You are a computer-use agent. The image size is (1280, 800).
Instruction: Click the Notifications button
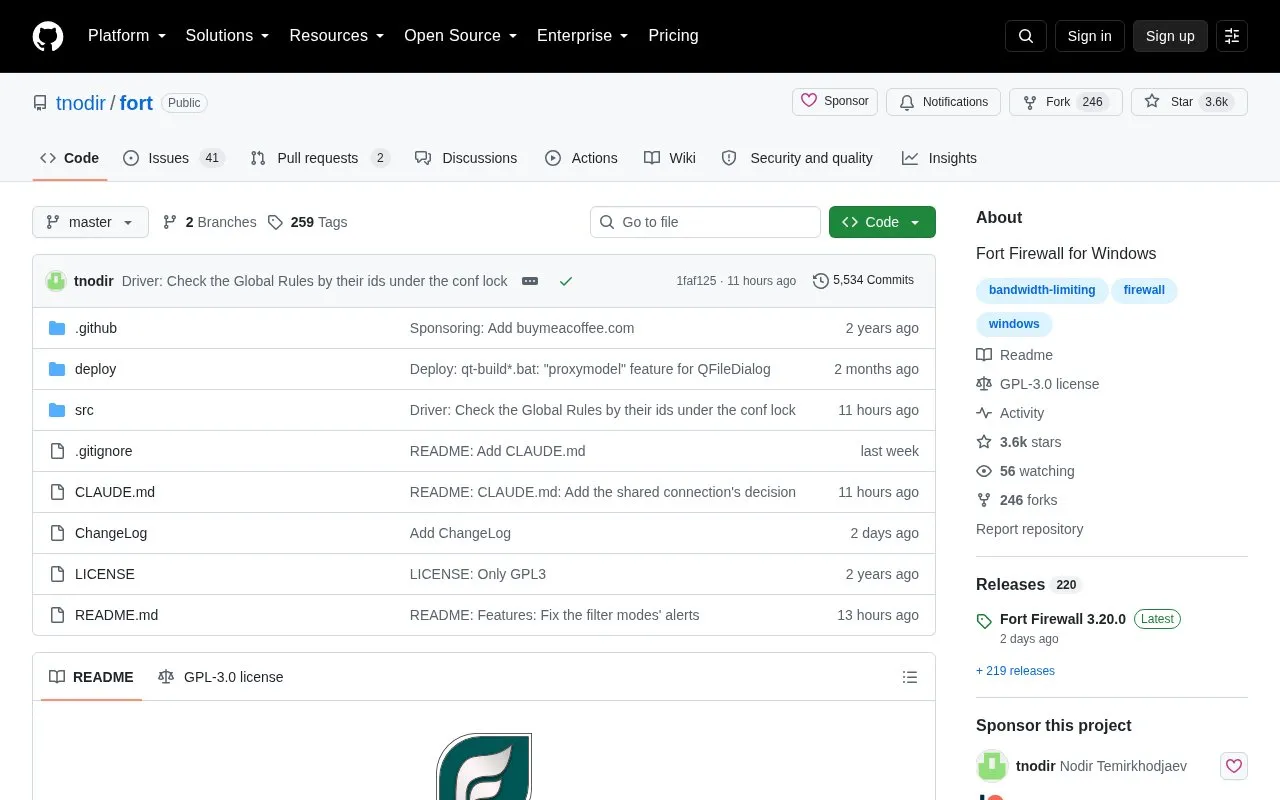click(x=943, y=102)
